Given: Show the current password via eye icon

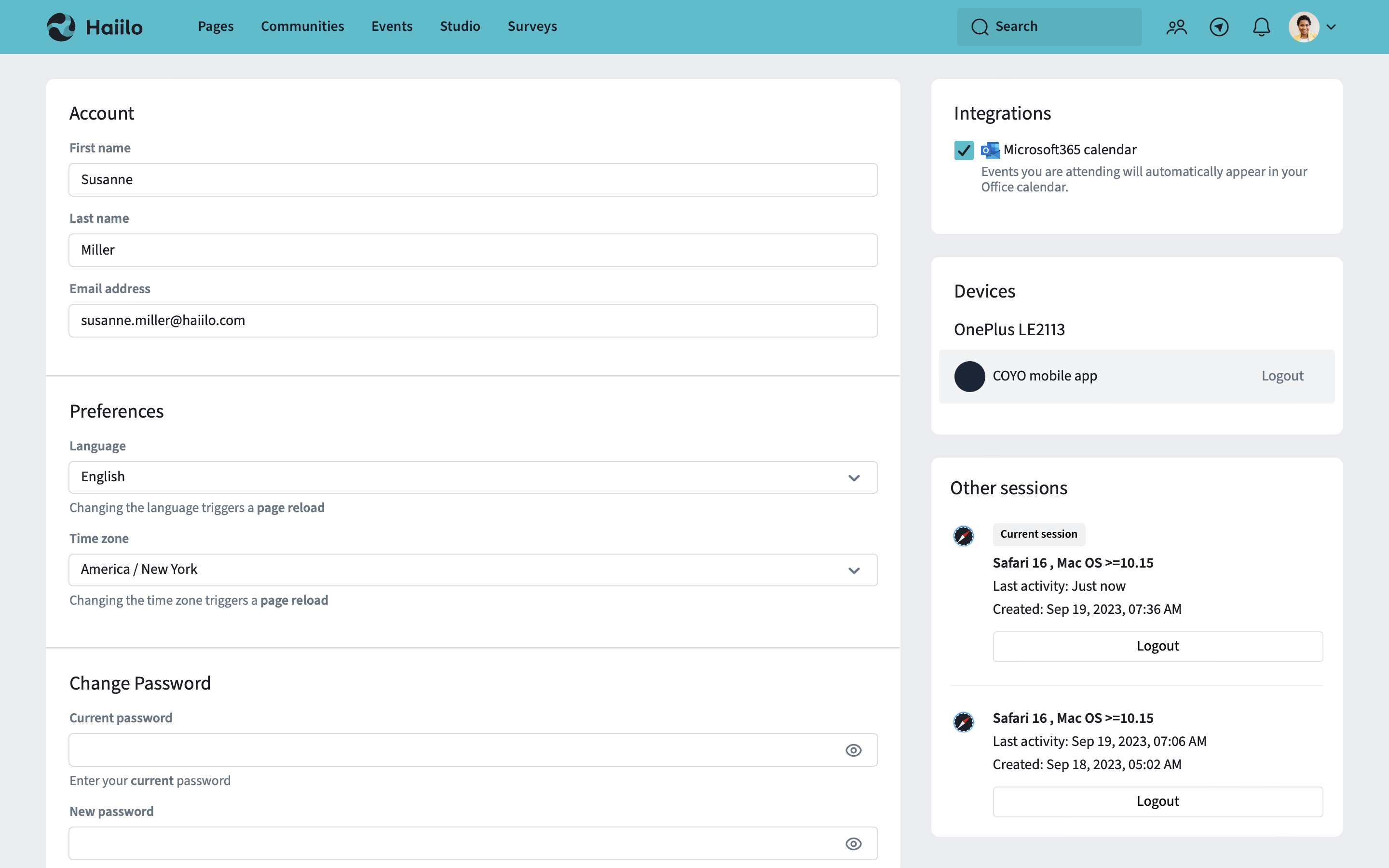Looking at the screenshot, I should 854,750.
